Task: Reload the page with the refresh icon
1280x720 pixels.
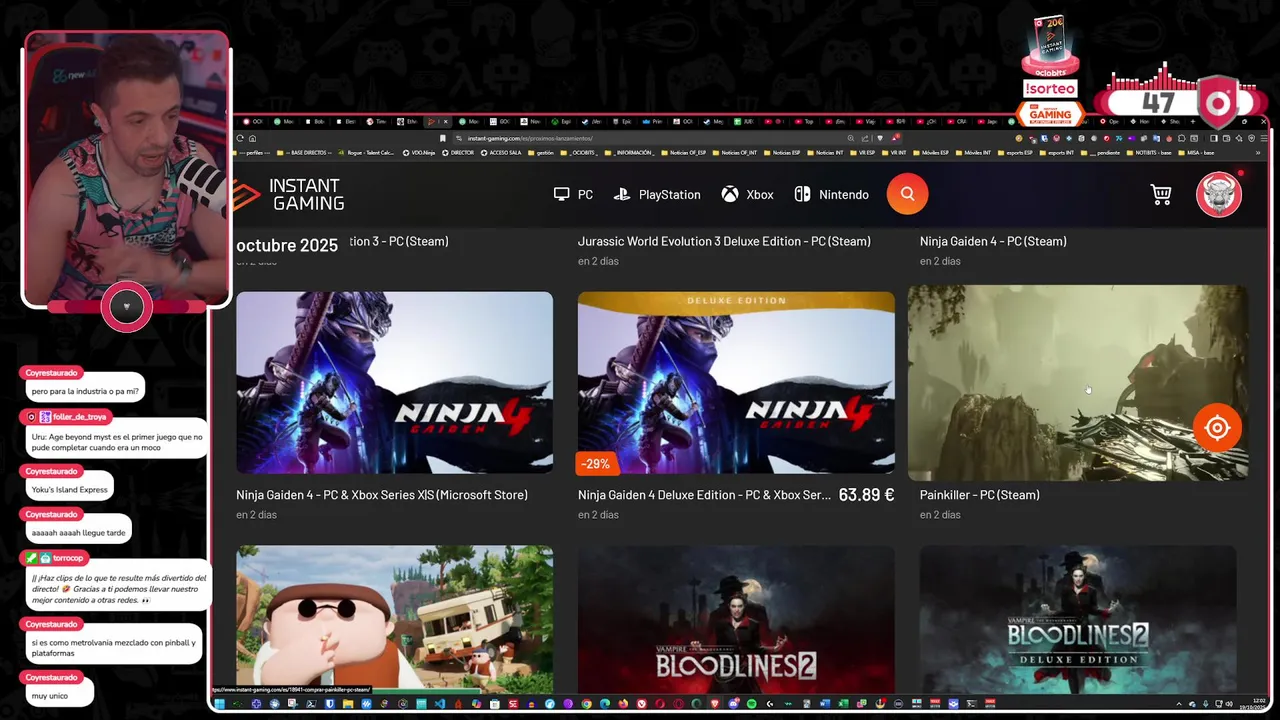Action: tap(240, 138)
